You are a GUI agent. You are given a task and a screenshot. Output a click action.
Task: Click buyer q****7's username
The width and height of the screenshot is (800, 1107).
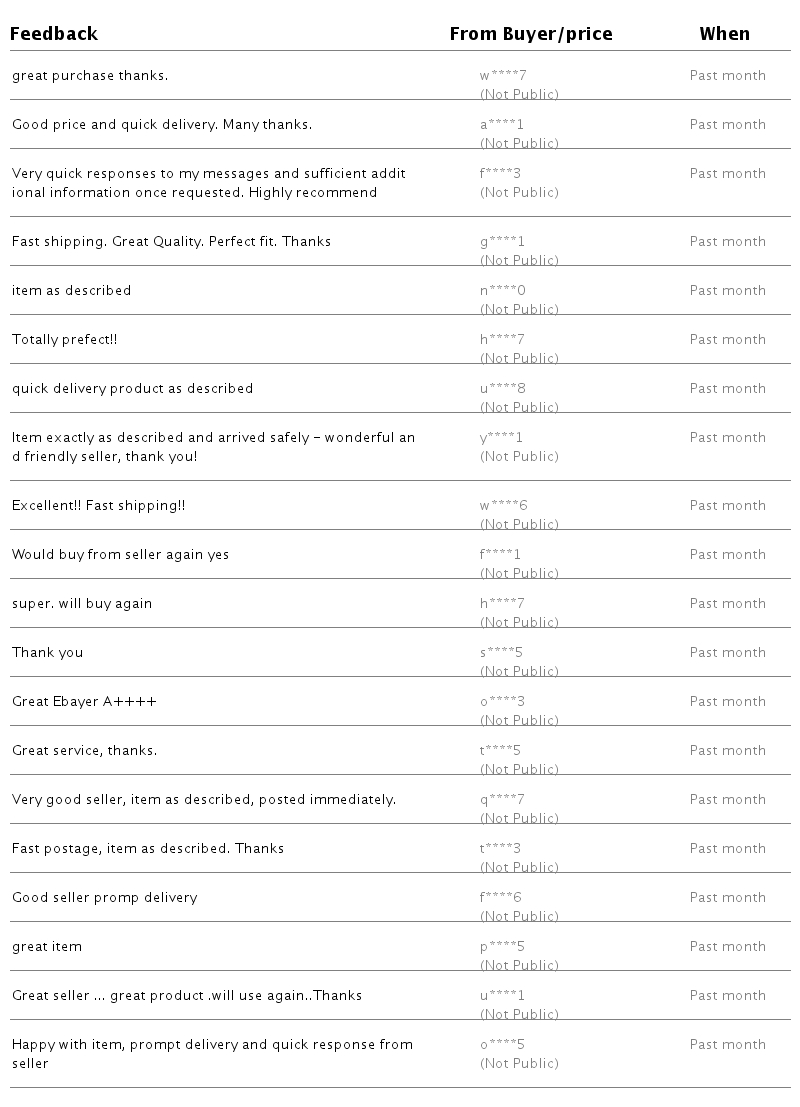[x=502, y=799]
